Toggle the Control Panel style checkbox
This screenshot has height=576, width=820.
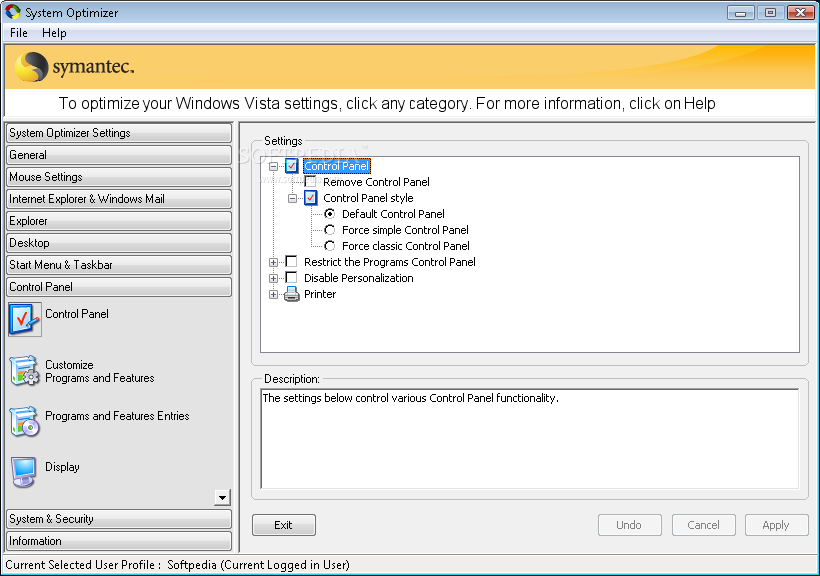(311, 198)
